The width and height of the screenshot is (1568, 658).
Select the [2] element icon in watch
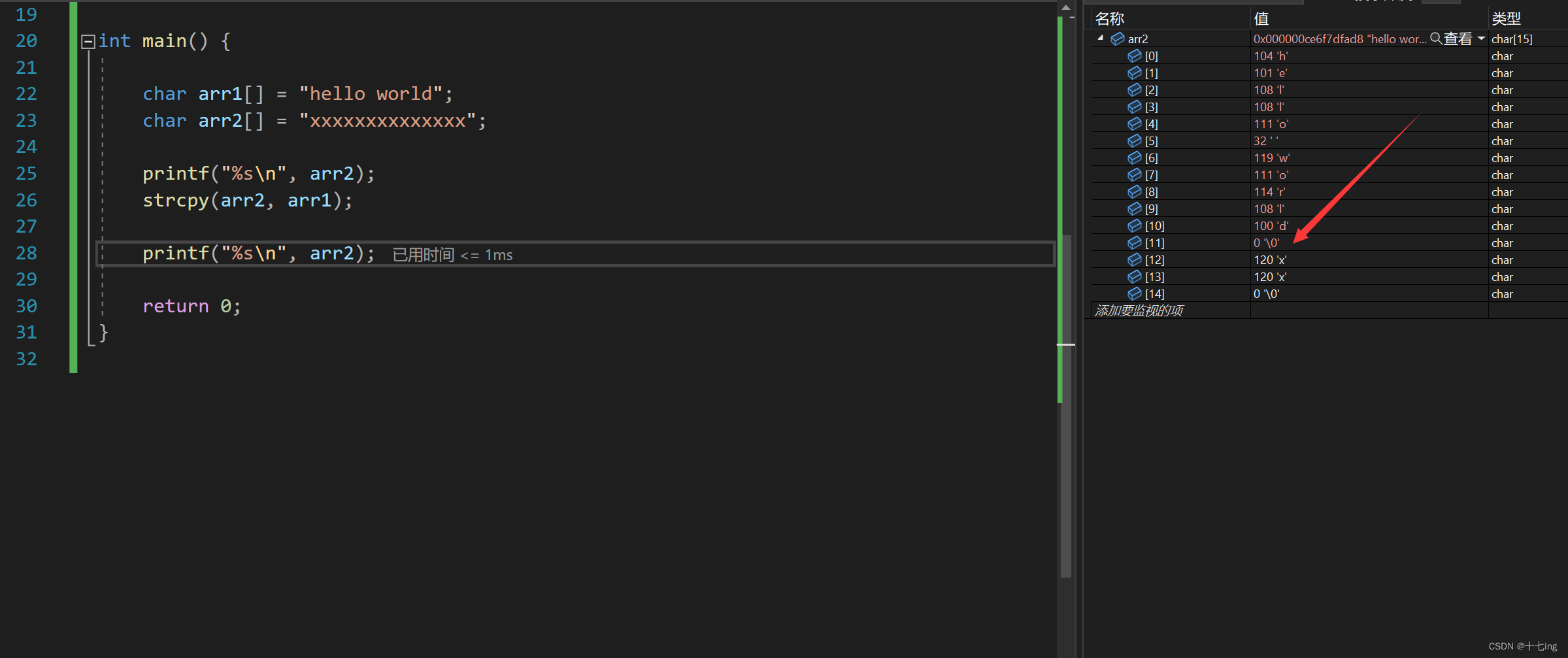(1135, 90)
